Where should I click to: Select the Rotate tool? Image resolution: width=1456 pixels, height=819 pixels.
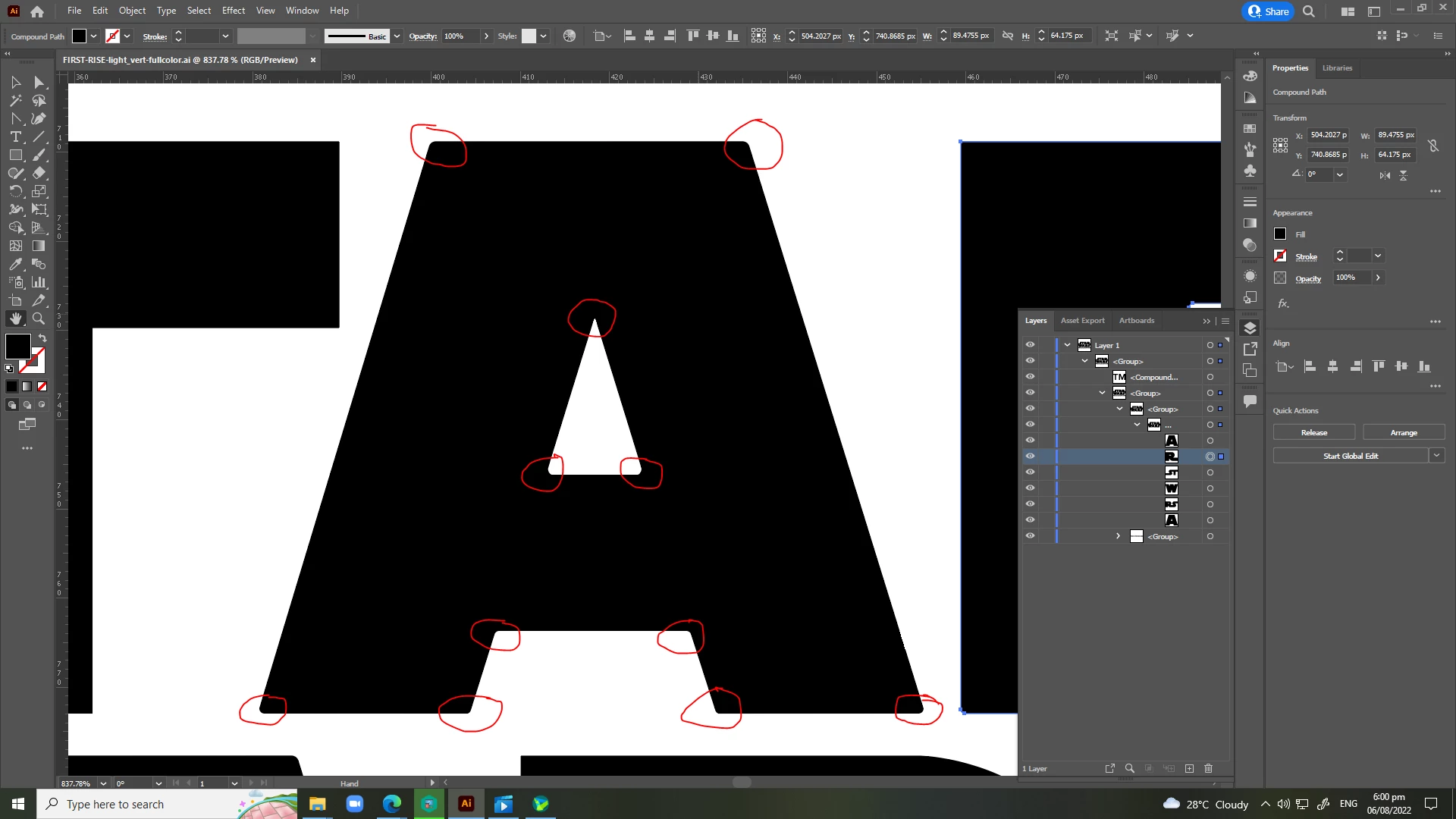click(x=15, y=192)
